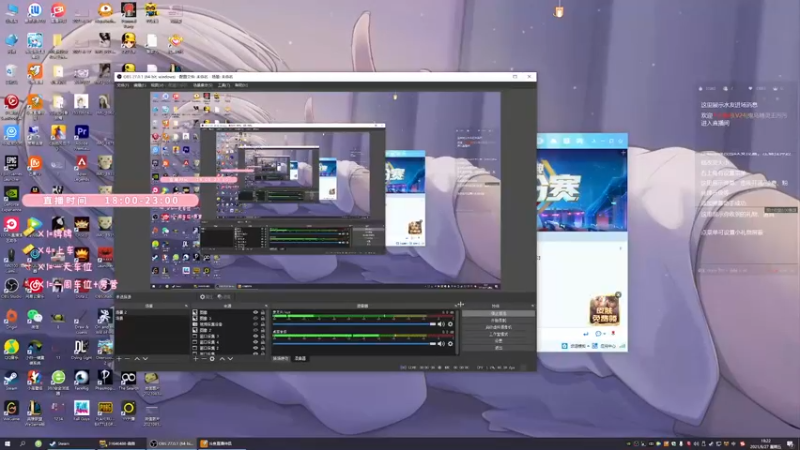This screenshot has height=450, width=800.
Task: Pop out the 控件 dock via header icon
Action: pyautogui.click(x=532, y=306)
